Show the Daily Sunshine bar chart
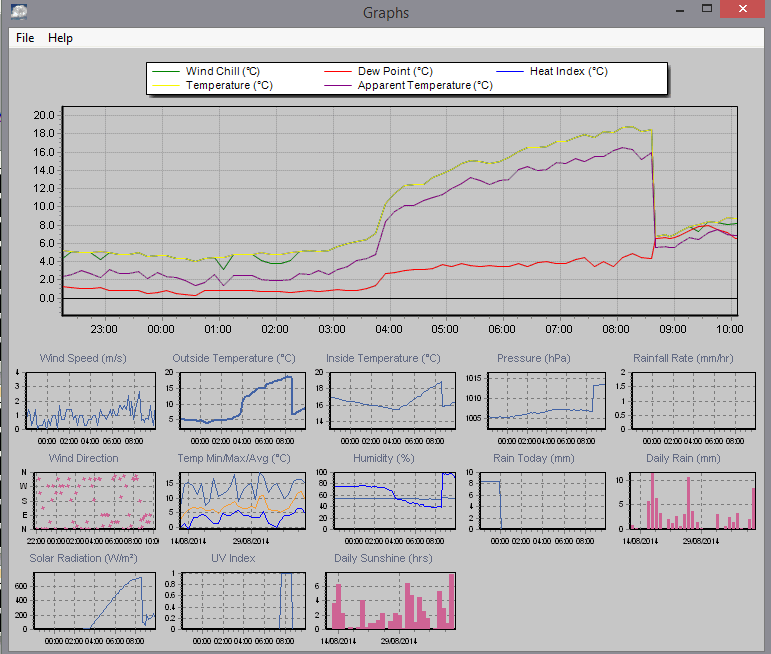 [393, 600]
